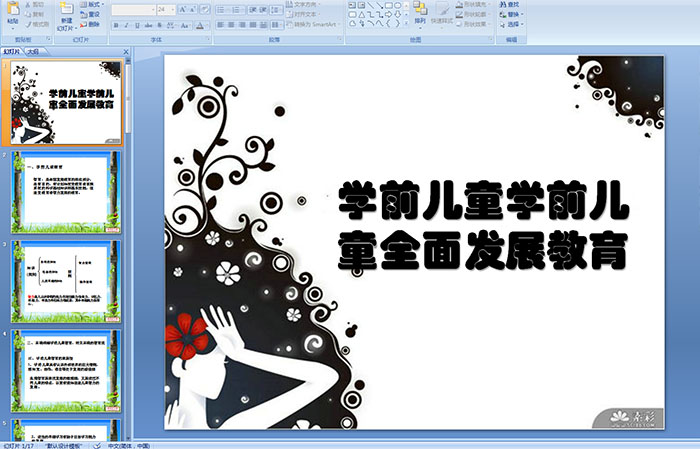Clear all formatting eraser icon
Viewport: 700px width, 449px height.
[x=205, y=9]
